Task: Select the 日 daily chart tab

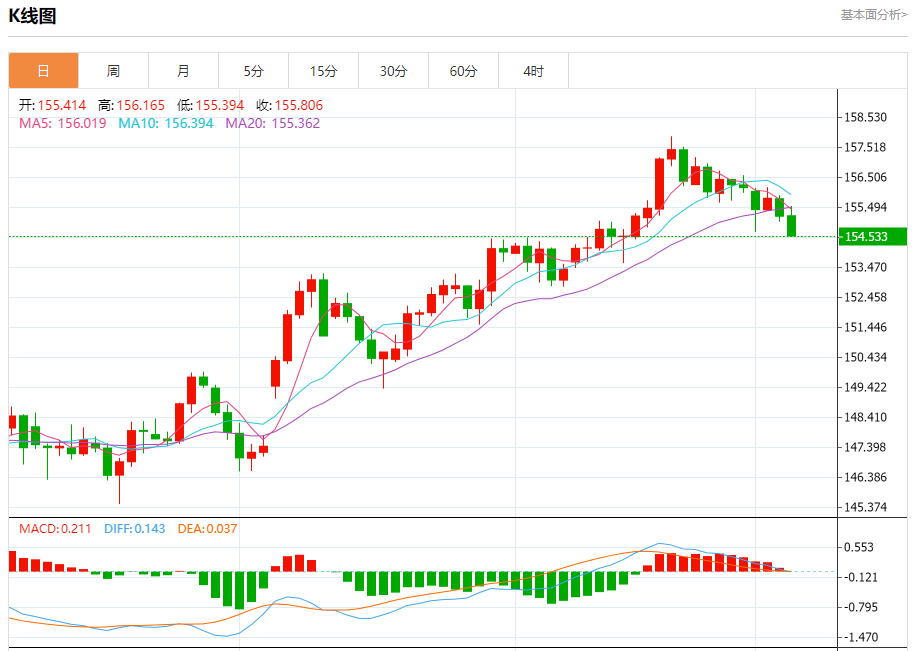Action: 44,71
